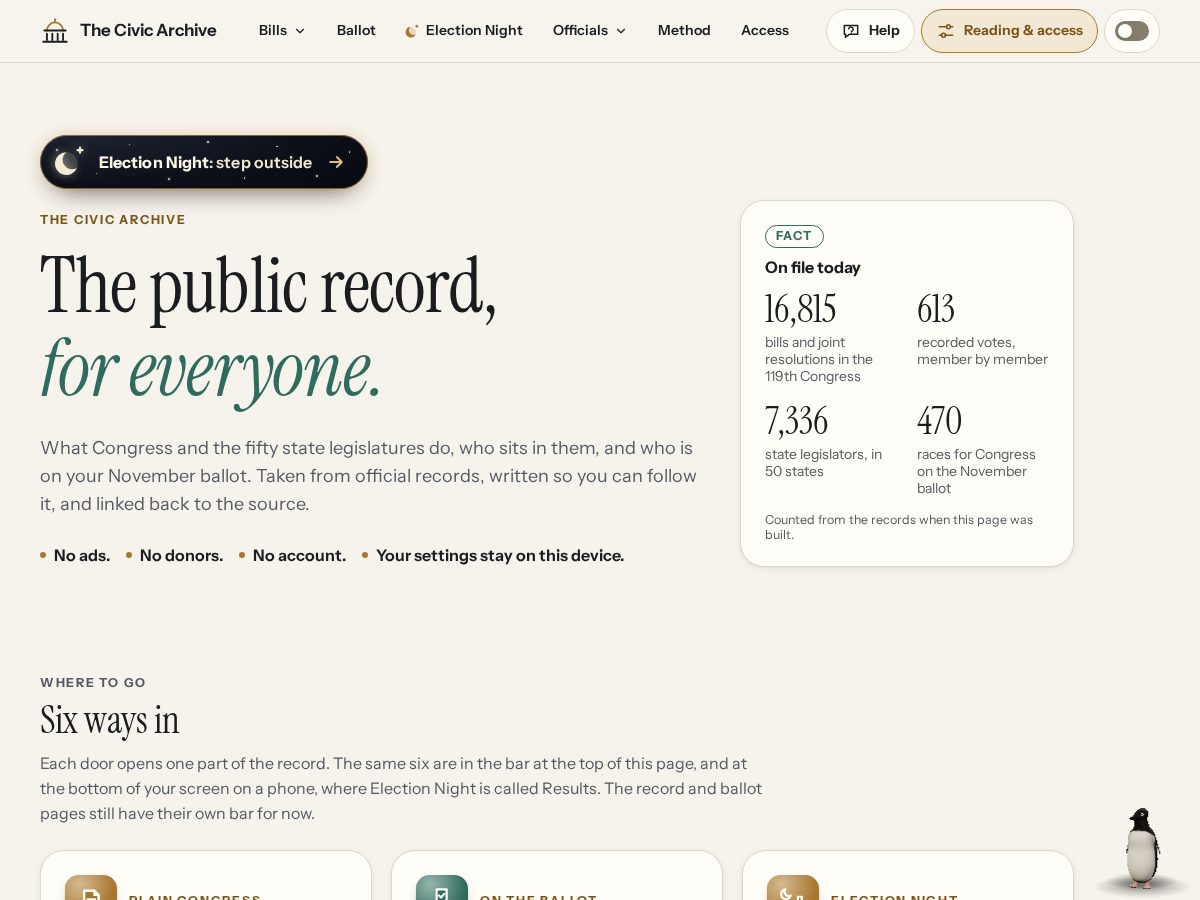Click the On the Ballot card checkmark icon
The image size is (1200, 900).
(442, 888)
